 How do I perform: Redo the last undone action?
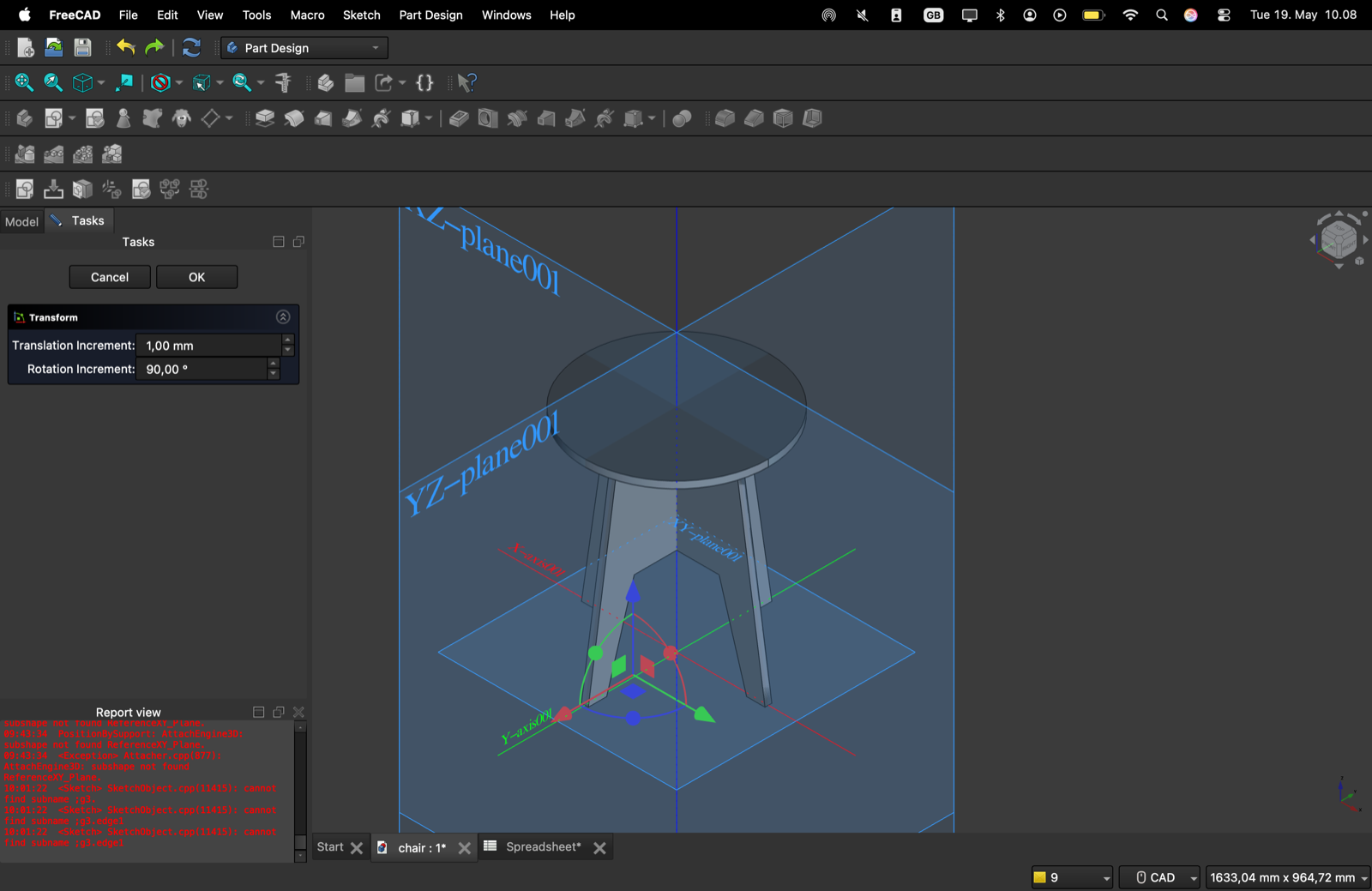[x=154, y=48]
